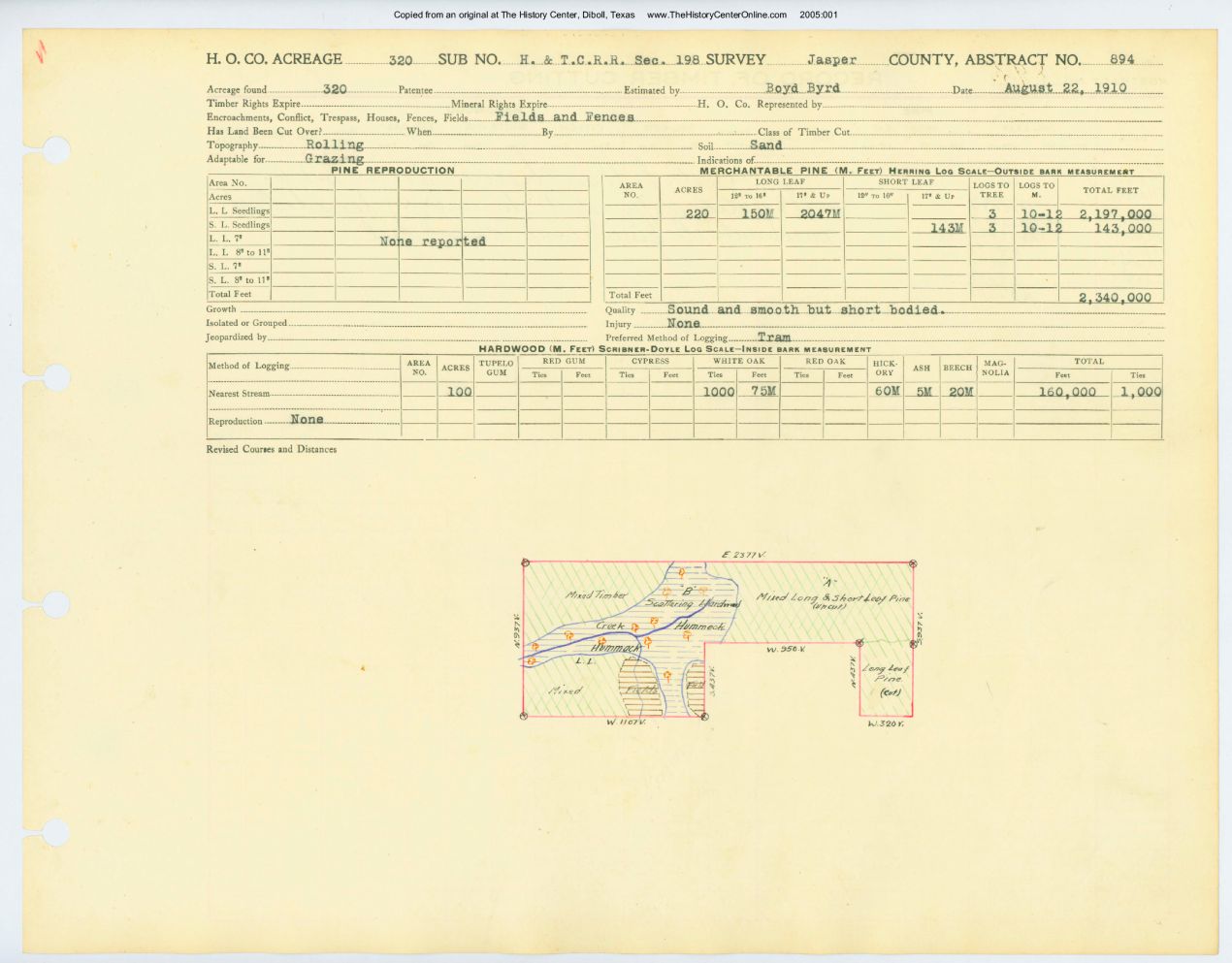The width and height of the screenshot is (1232, 963).
Task: Select white oak feet '75M'
Action: click(x=763, y=392)
